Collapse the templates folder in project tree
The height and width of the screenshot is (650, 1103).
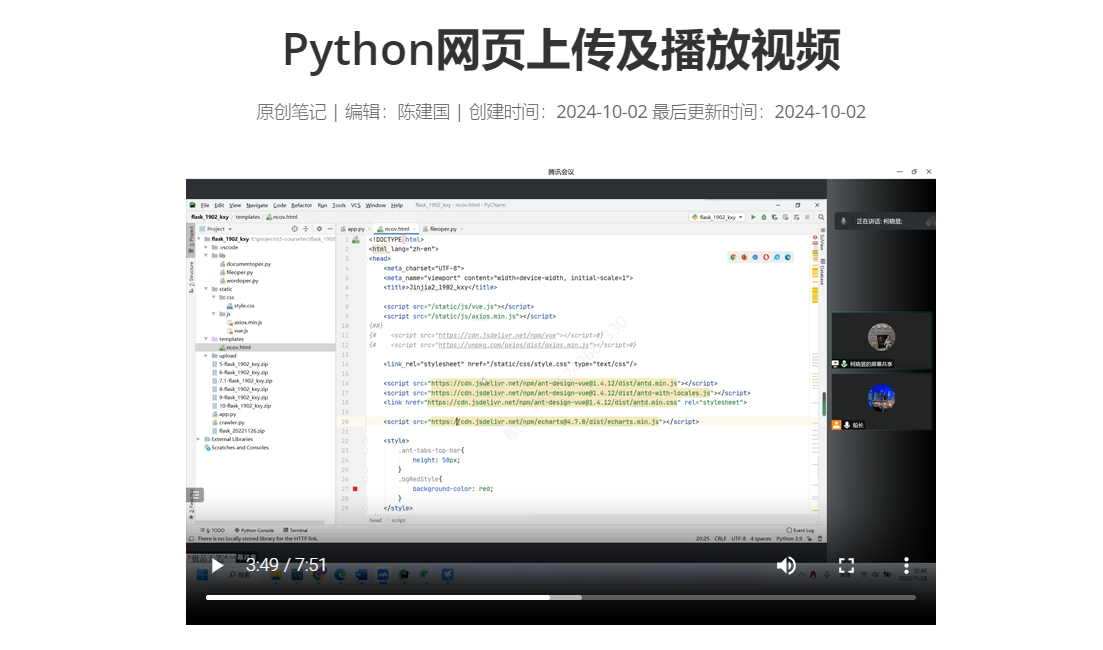click(206, 339)
